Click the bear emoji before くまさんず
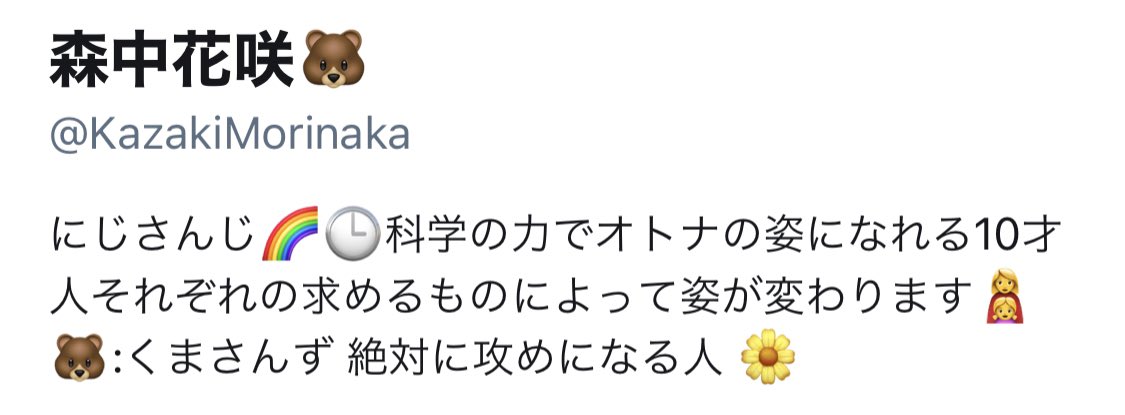The image size is (1125, 415). [x=79, y=357]
